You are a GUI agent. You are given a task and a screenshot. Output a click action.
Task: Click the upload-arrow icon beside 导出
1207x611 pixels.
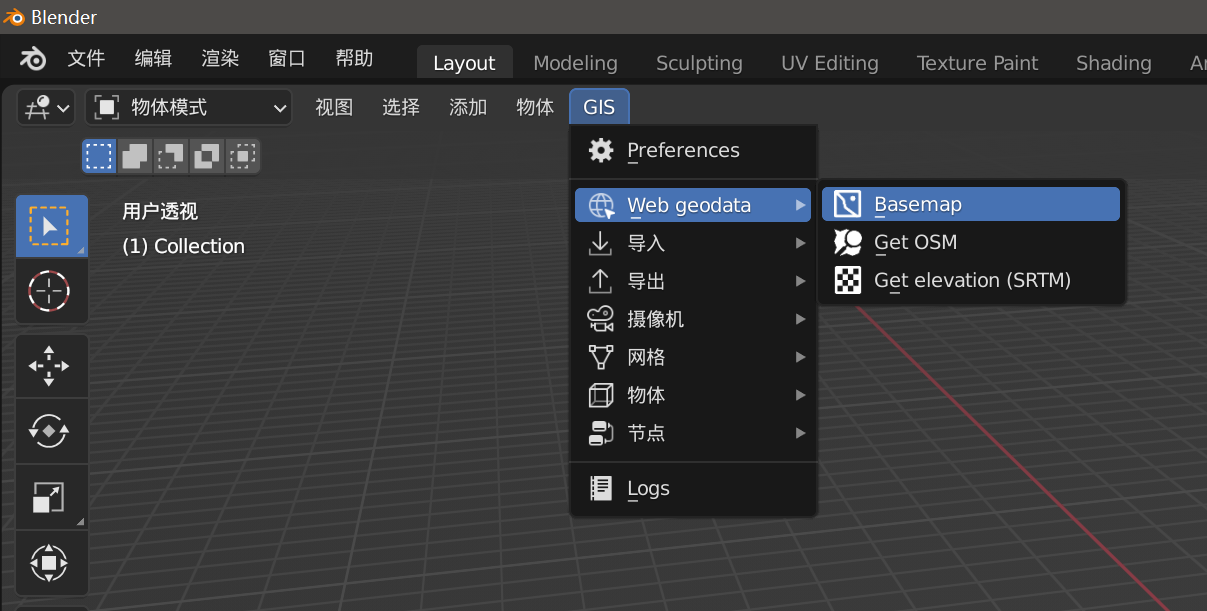pos(601,281)
